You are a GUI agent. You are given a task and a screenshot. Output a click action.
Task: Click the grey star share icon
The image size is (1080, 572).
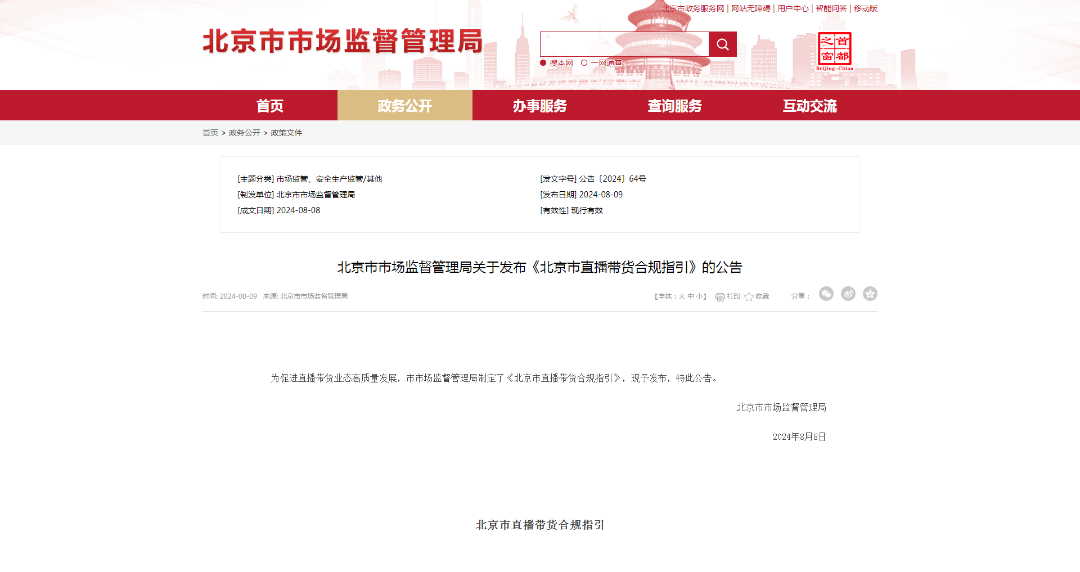870,294
